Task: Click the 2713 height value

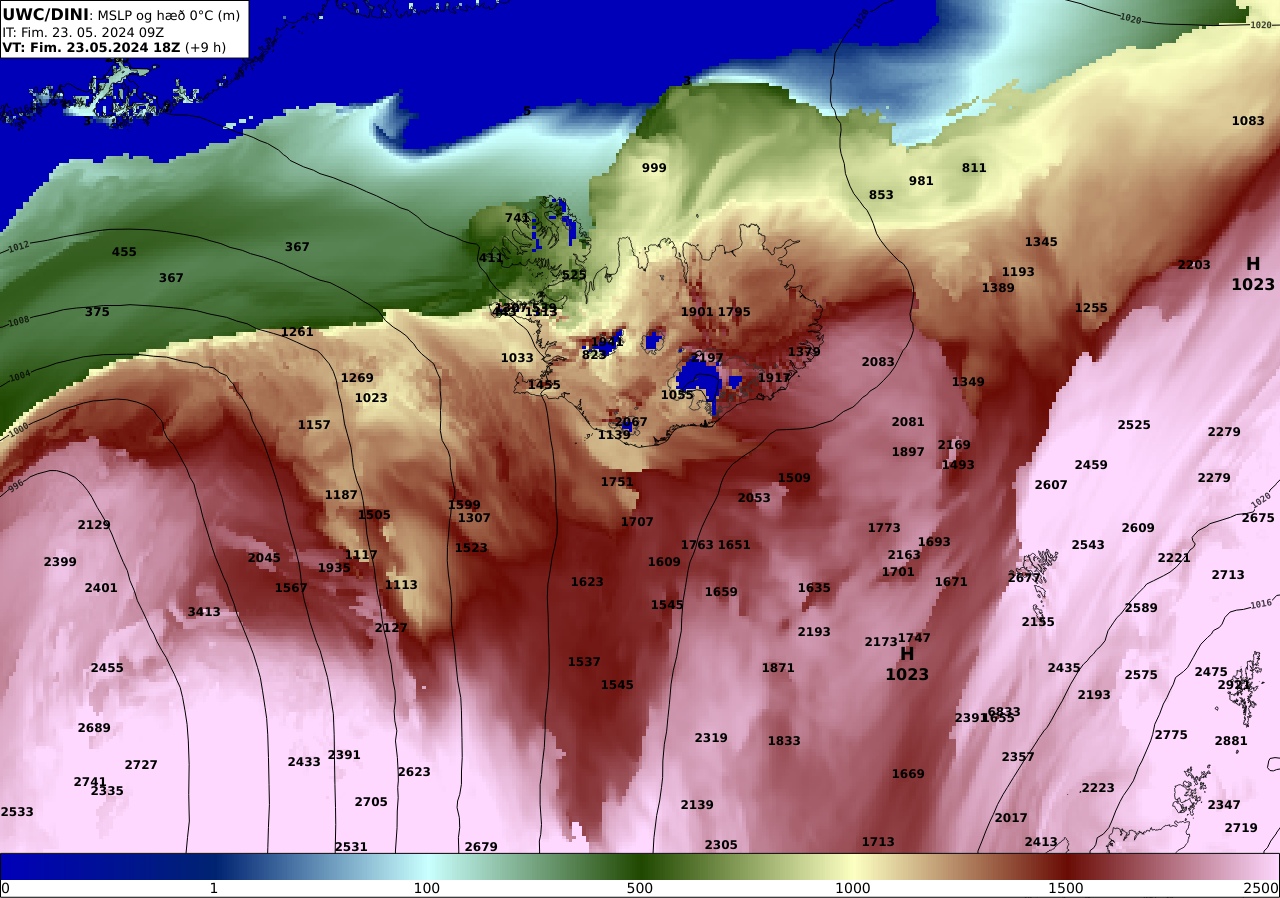Action: click(1228, 575)
